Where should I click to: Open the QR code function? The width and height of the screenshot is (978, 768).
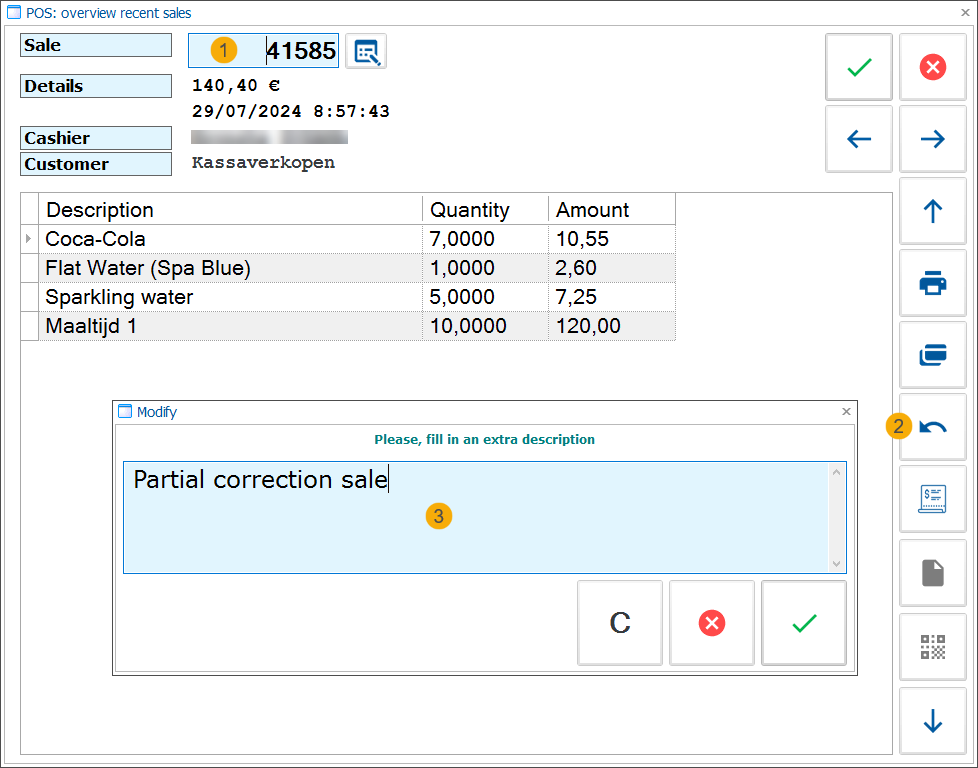932,647
